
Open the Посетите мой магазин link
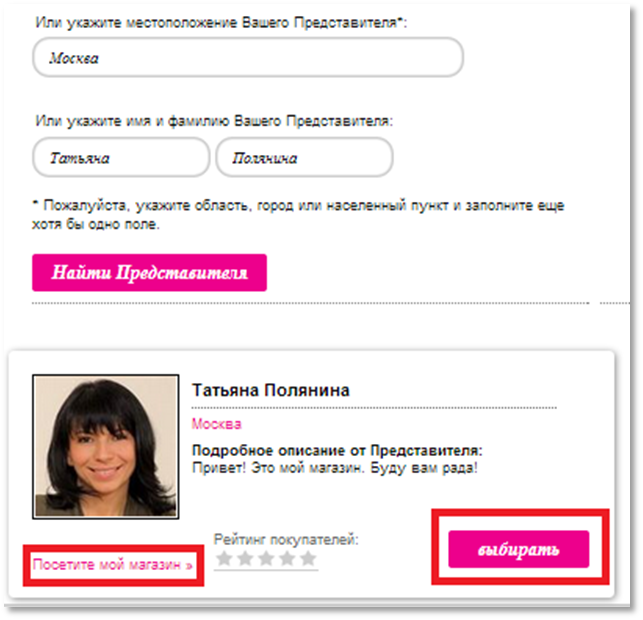coord(113,565)
